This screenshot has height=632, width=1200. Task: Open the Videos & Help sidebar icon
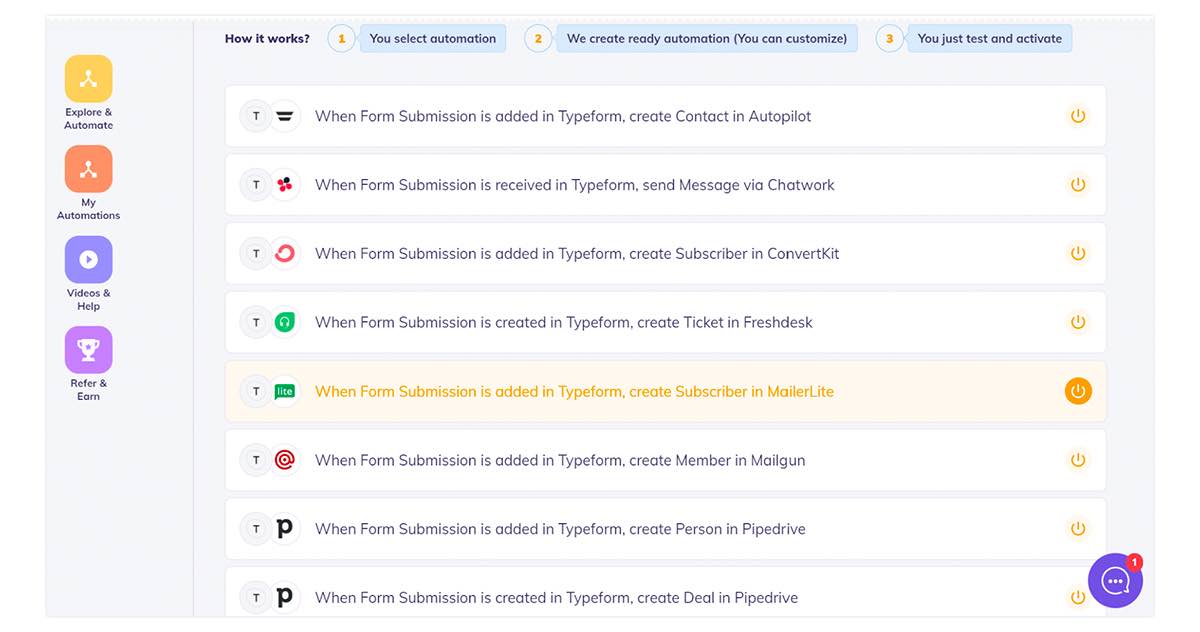(x=88, y=260)
